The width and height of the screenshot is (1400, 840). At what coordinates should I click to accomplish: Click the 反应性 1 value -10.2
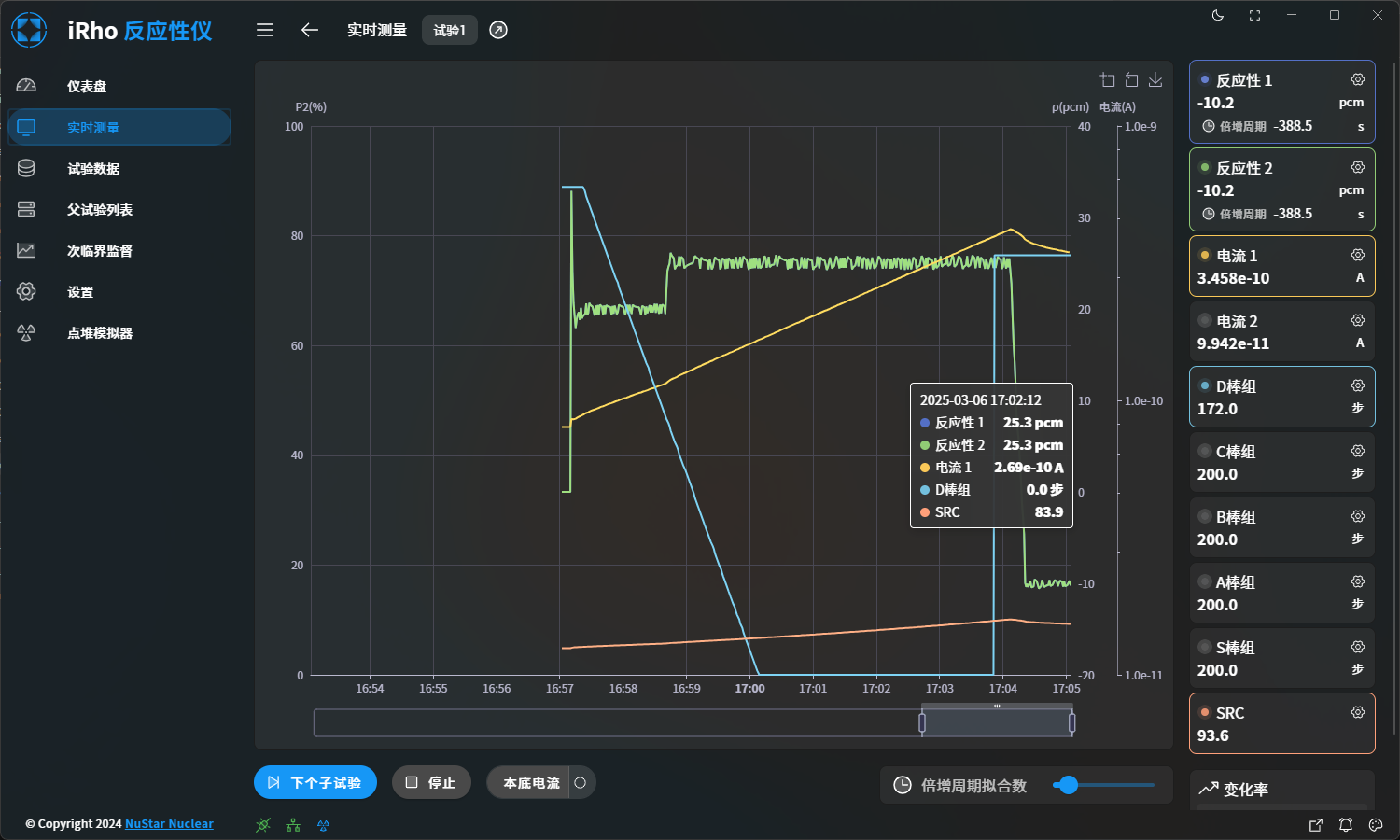[1215, 103]
